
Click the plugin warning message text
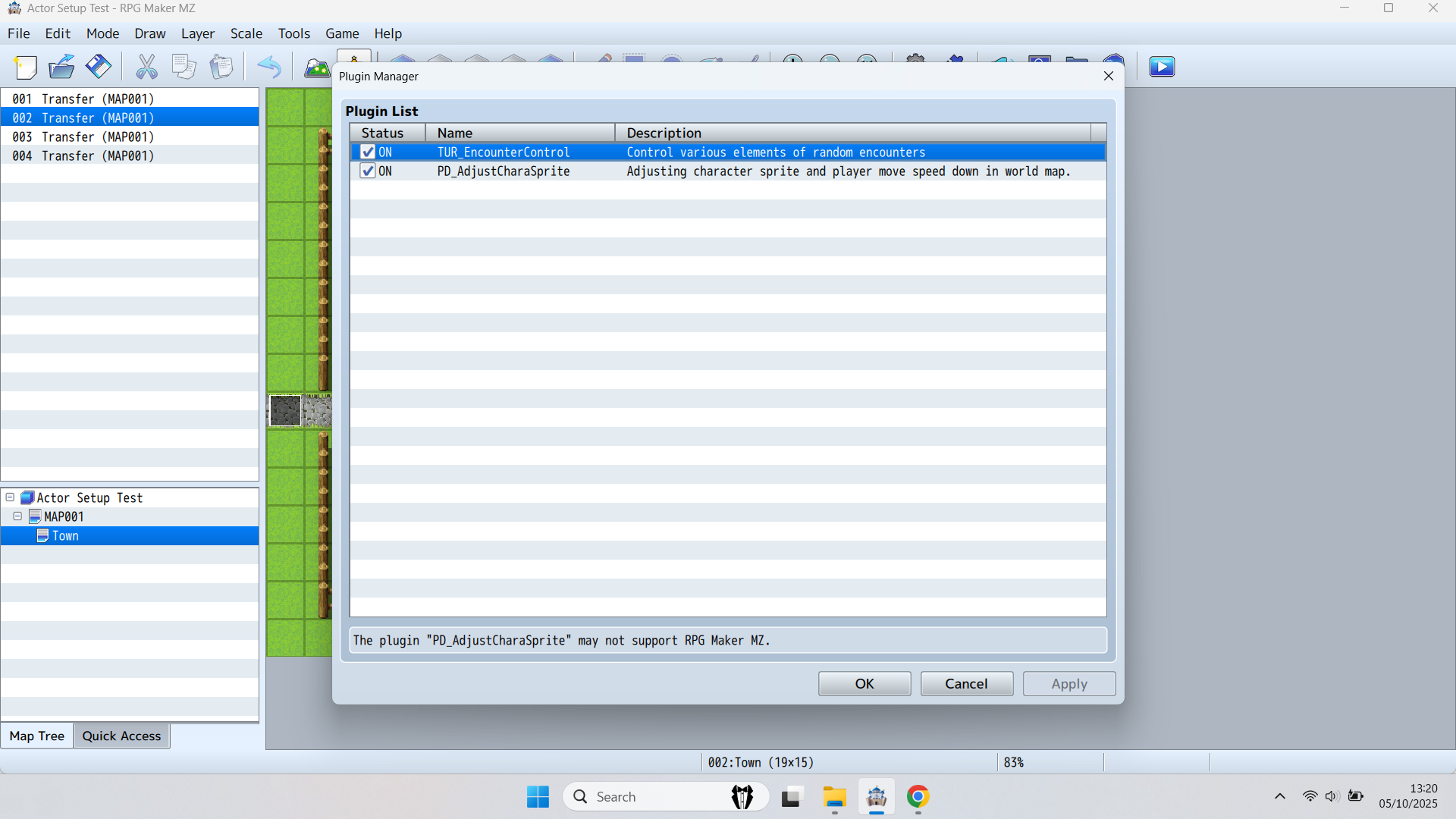561,641
